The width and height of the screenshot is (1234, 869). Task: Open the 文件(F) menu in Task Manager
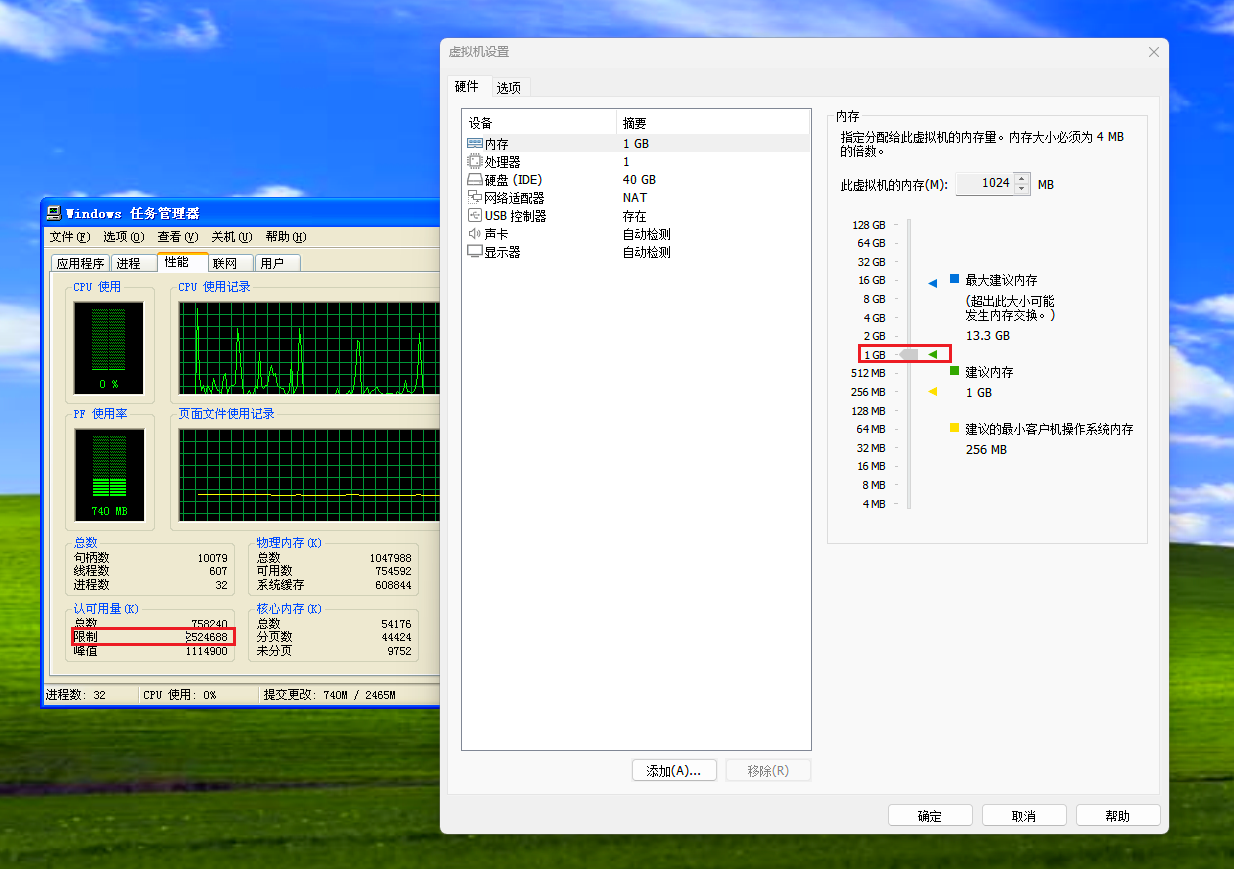pyautogui.click(x=70, y=237)
